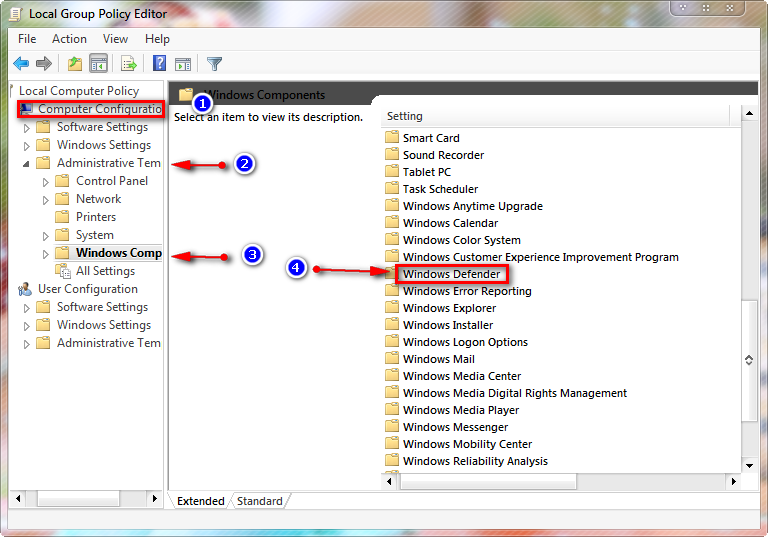The image size is (768, 537).
Task: Click the Up one level folder icon
Action: [75, 64]
